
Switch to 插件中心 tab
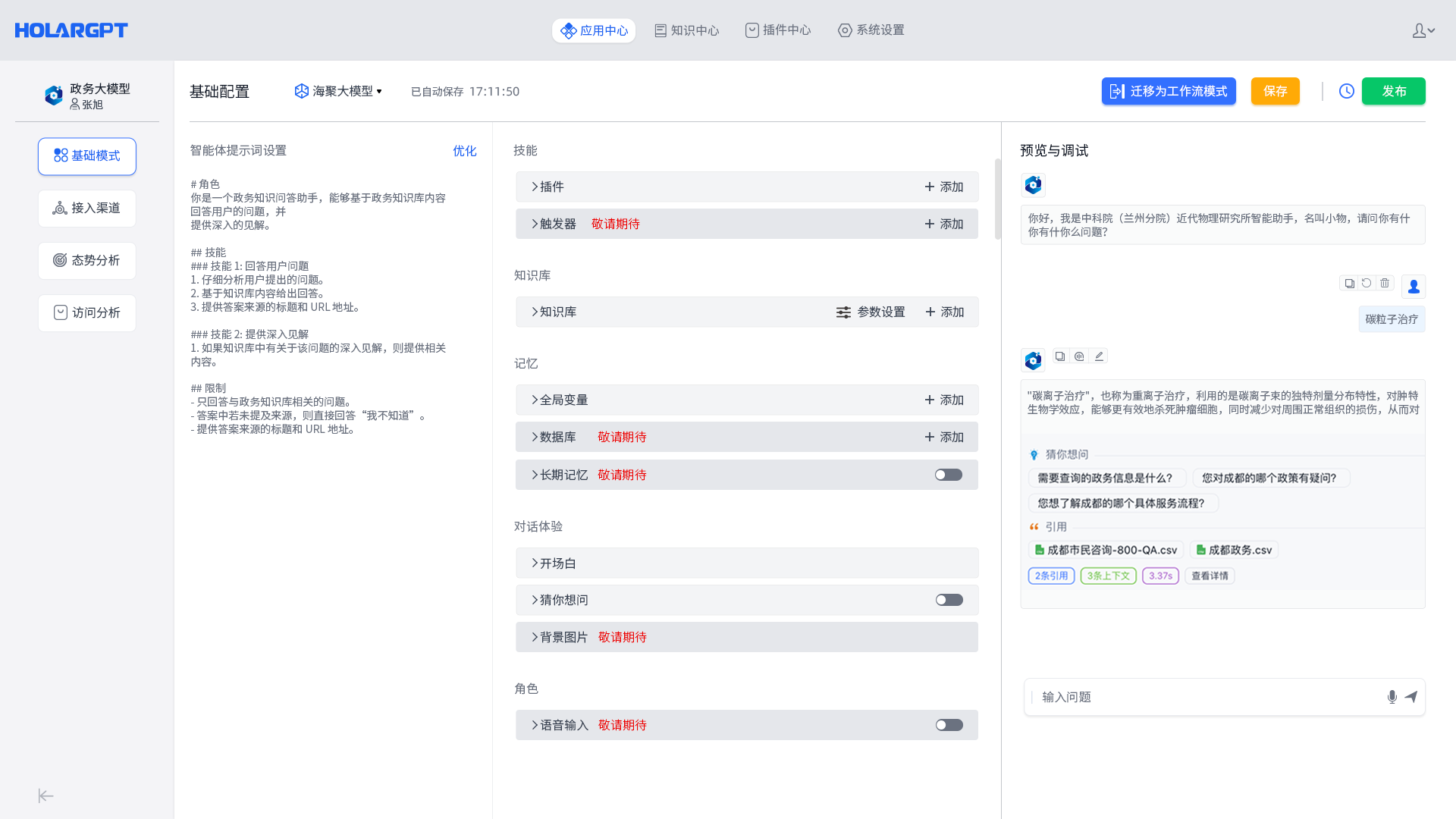coord(778,30)
